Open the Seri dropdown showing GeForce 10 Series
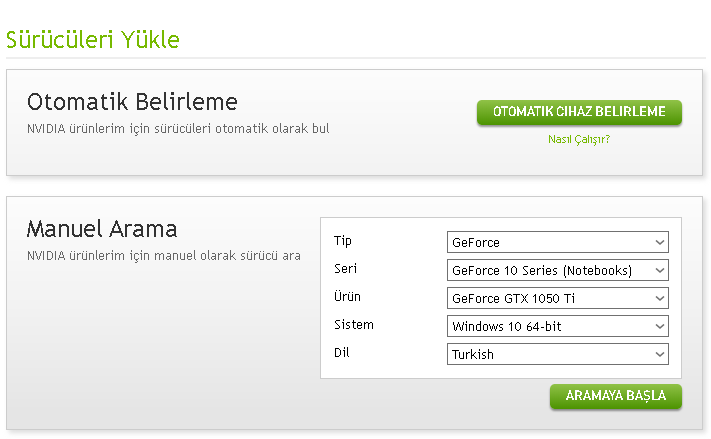 point(548,270)
